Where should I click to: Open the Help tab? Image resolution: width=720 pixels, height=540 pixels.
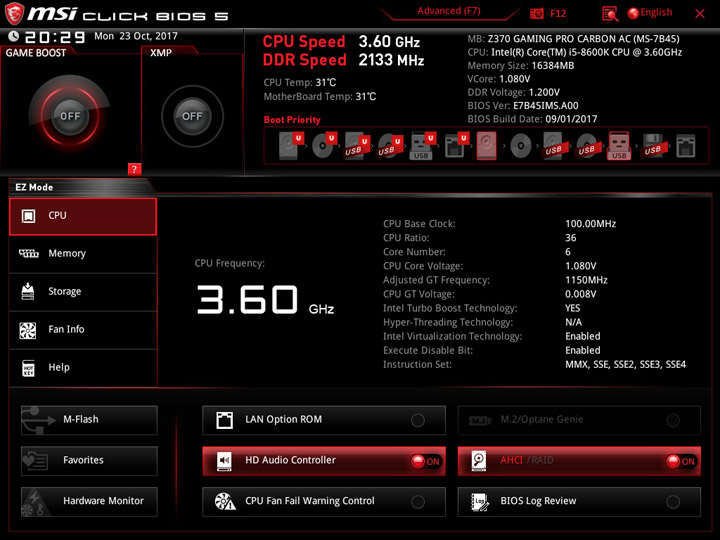click(x=83, y=368)
